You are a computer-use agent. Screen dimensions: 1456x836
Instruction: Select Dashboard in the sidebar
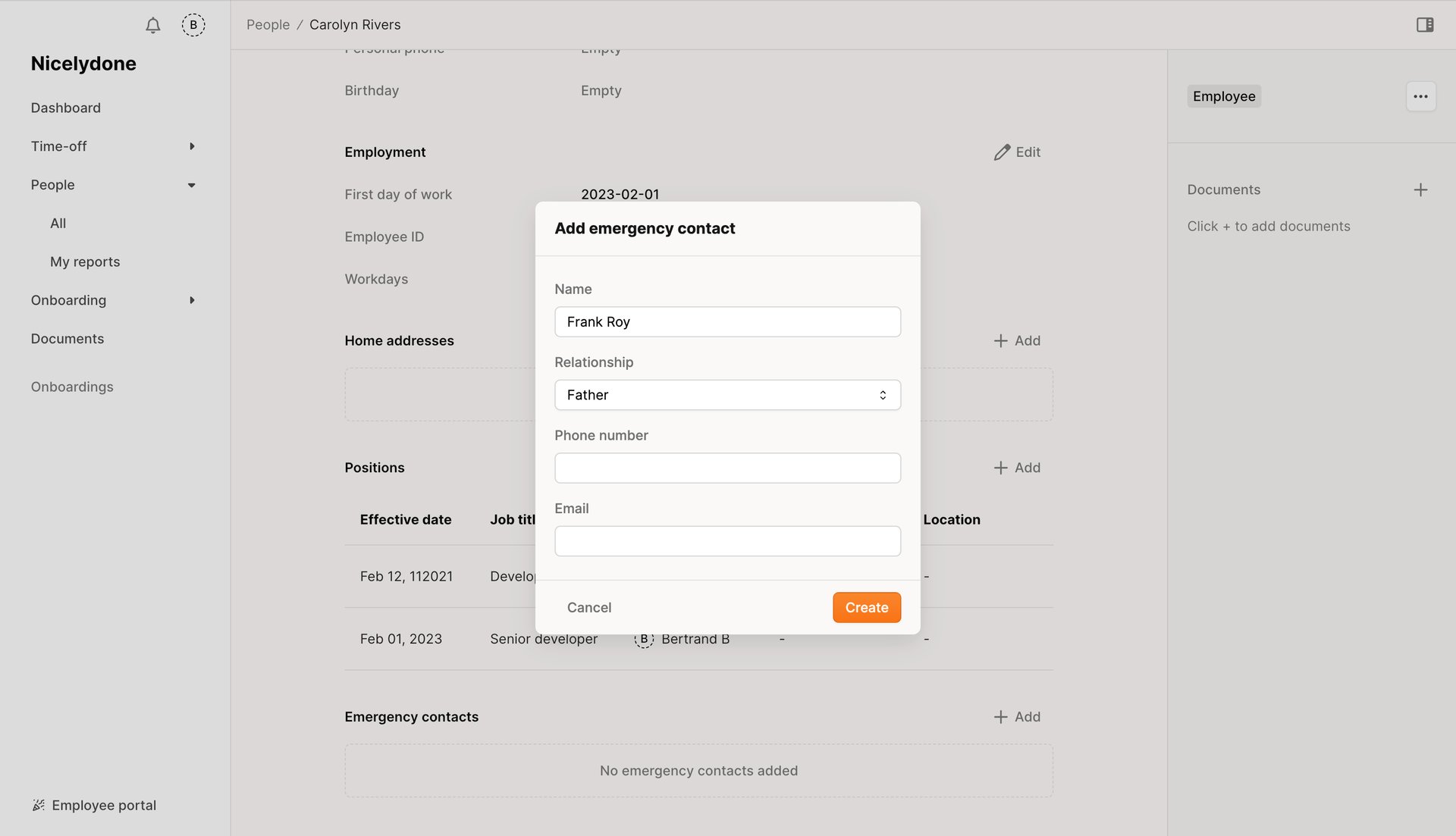[x=65, y=108]
